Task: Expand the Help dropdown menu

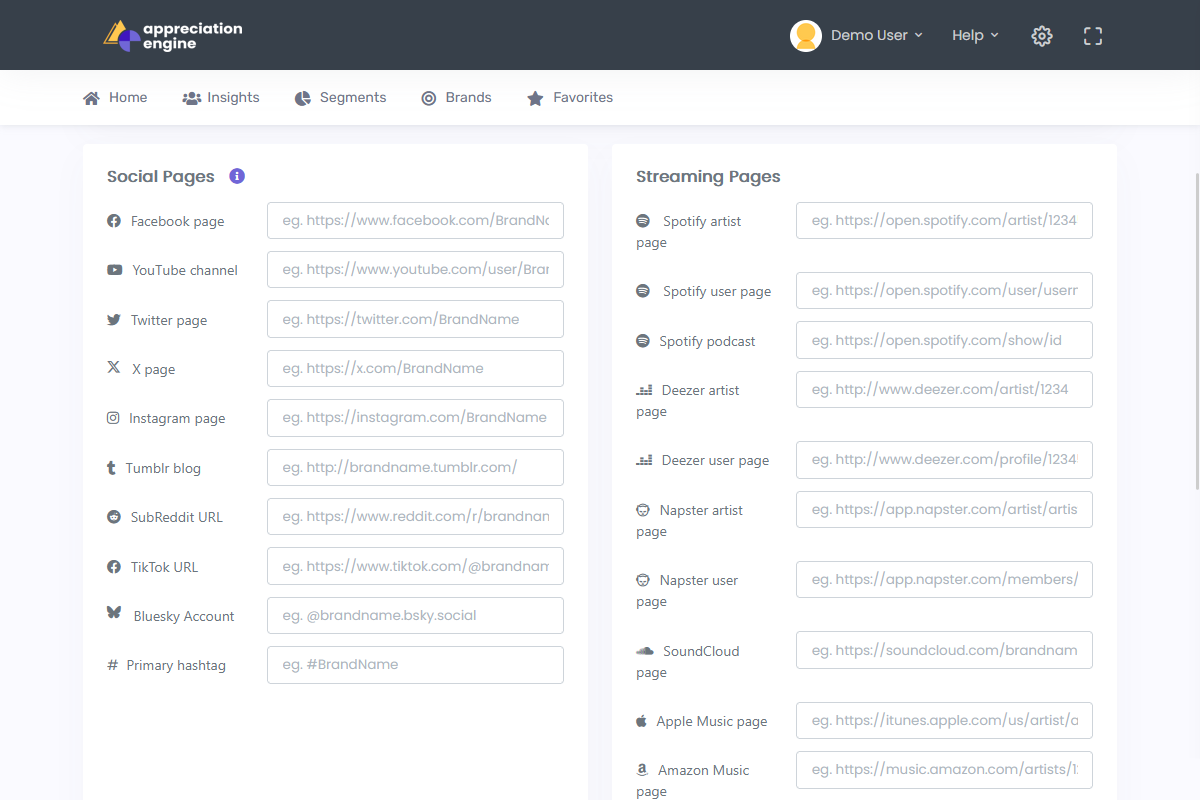Action: coord(975,36)
